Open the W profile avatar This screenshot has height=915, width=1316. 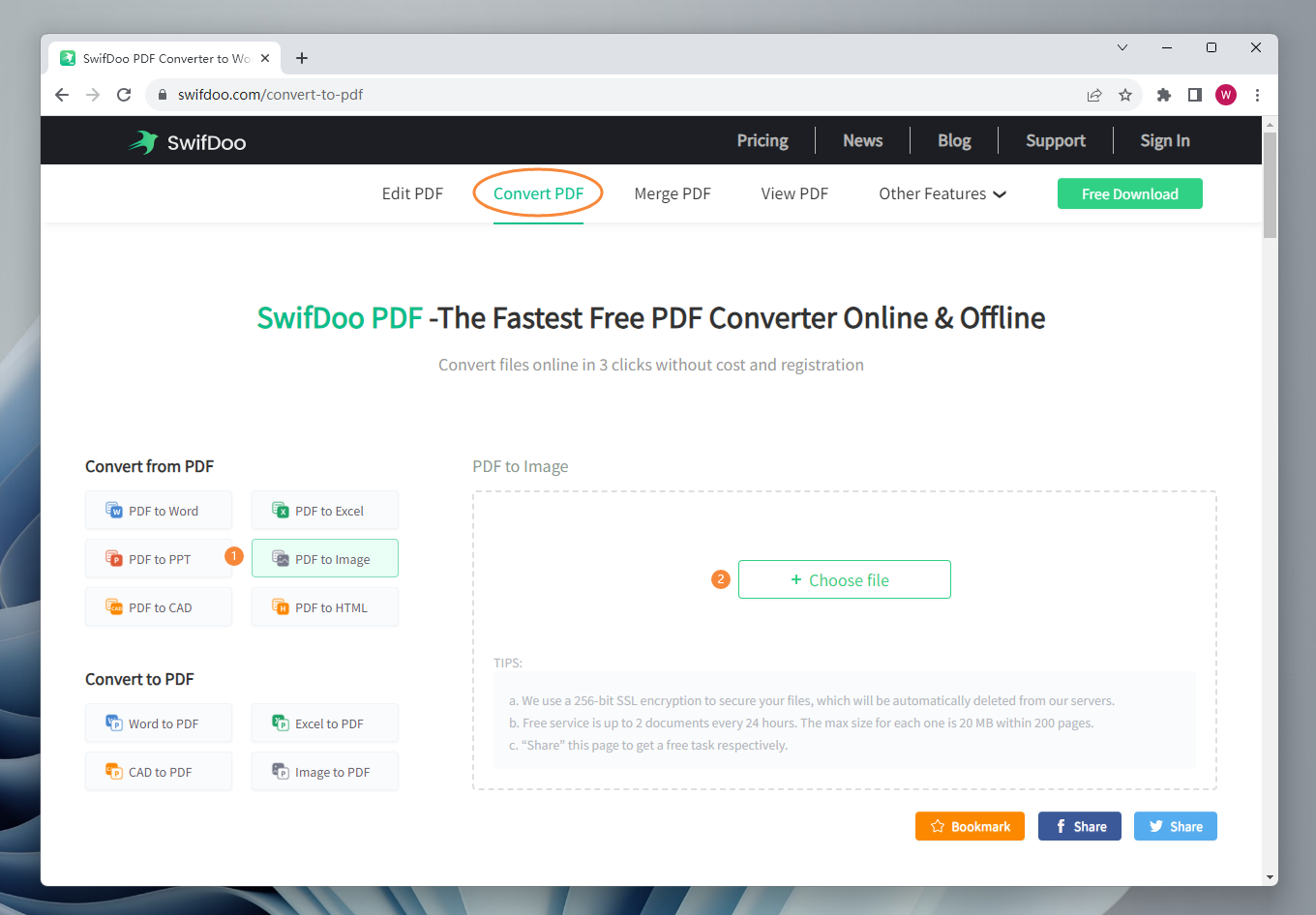[1226, 95]
